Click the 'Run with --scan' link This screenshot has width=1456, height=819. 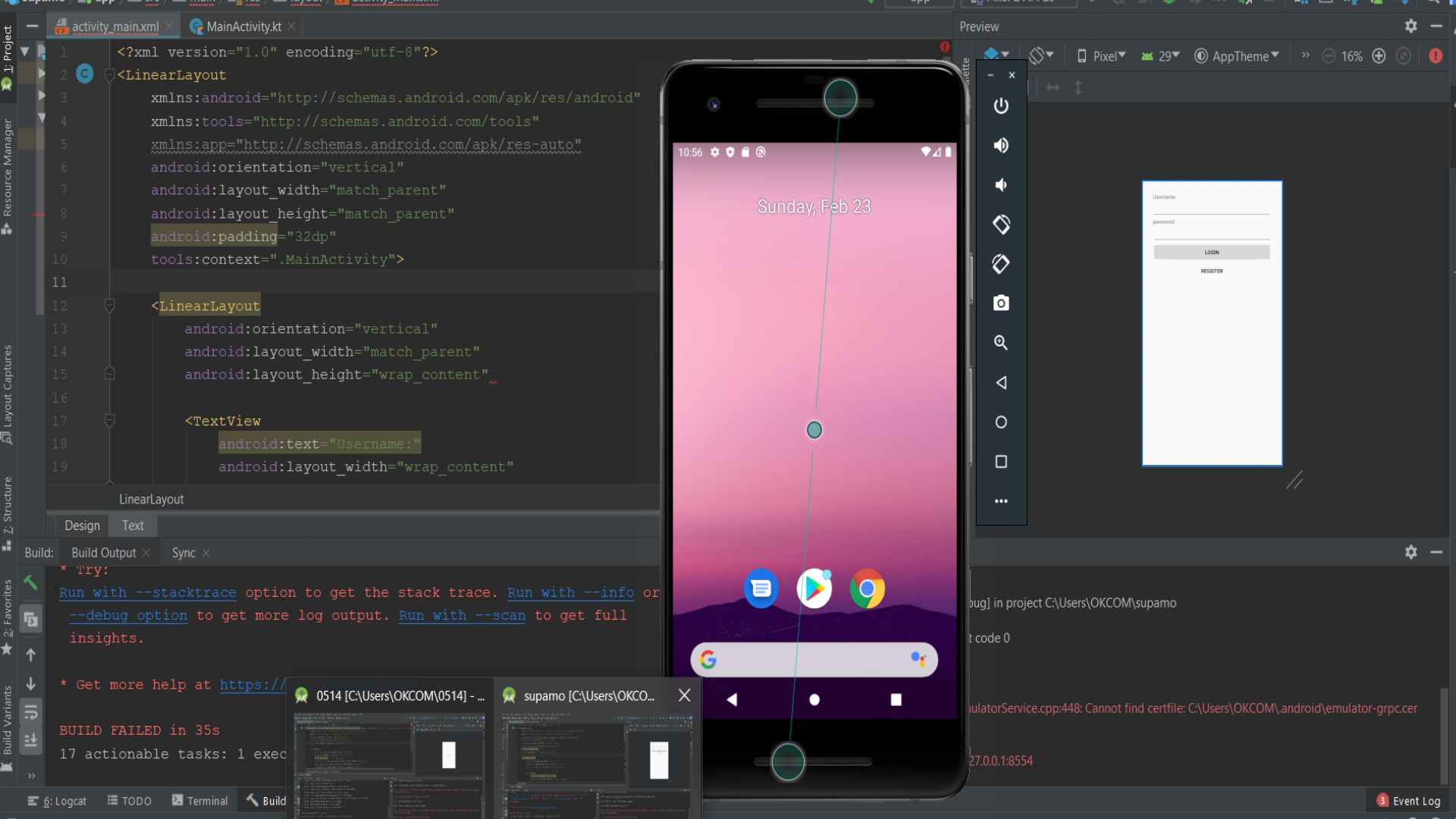462,615
